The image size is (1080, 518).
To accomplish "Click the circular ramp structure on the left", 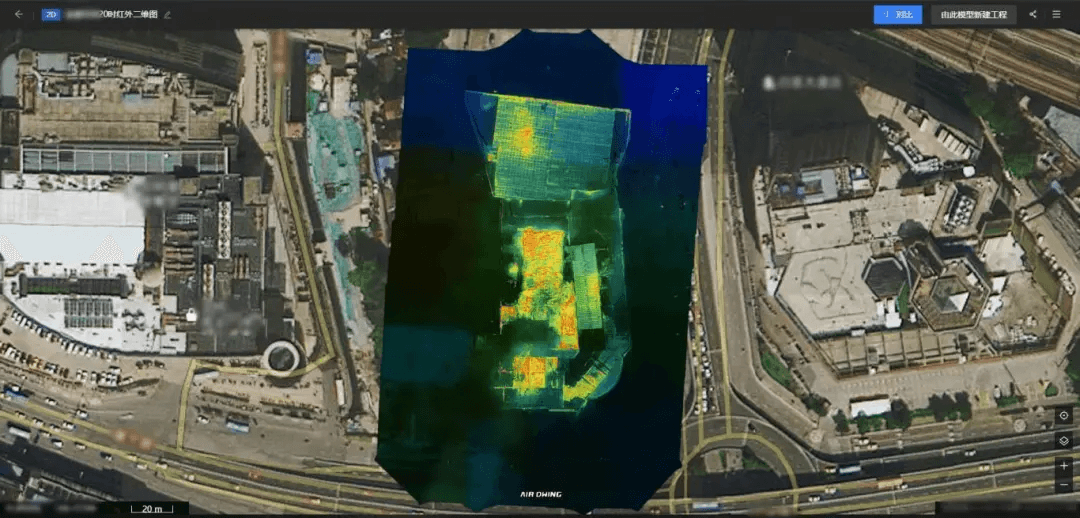I will pyautogui.click(x=281, y=358).
